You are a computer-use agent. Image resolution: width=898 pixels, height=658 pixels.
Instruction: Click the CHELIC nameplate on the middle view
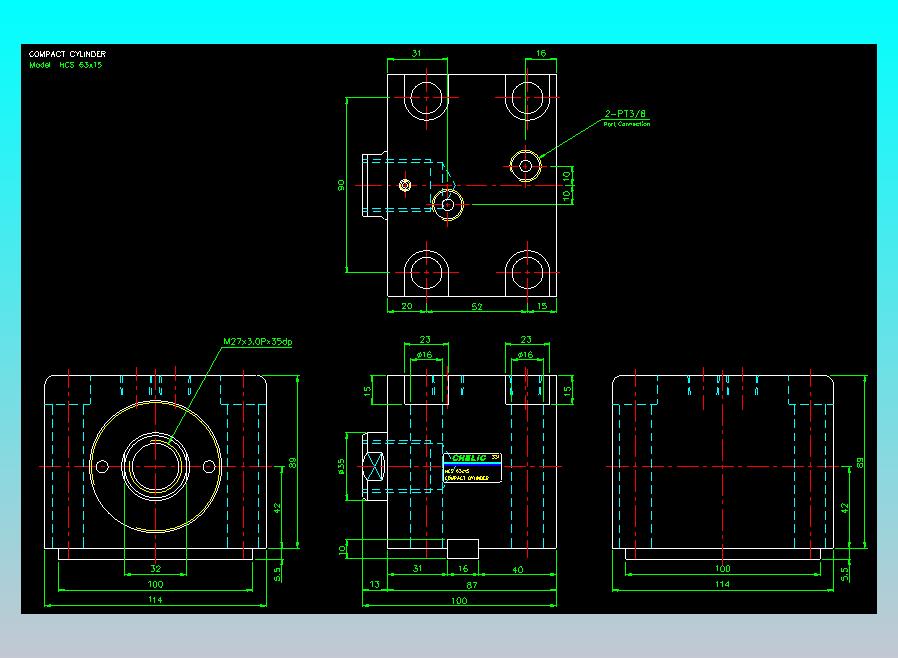point(472,467)
